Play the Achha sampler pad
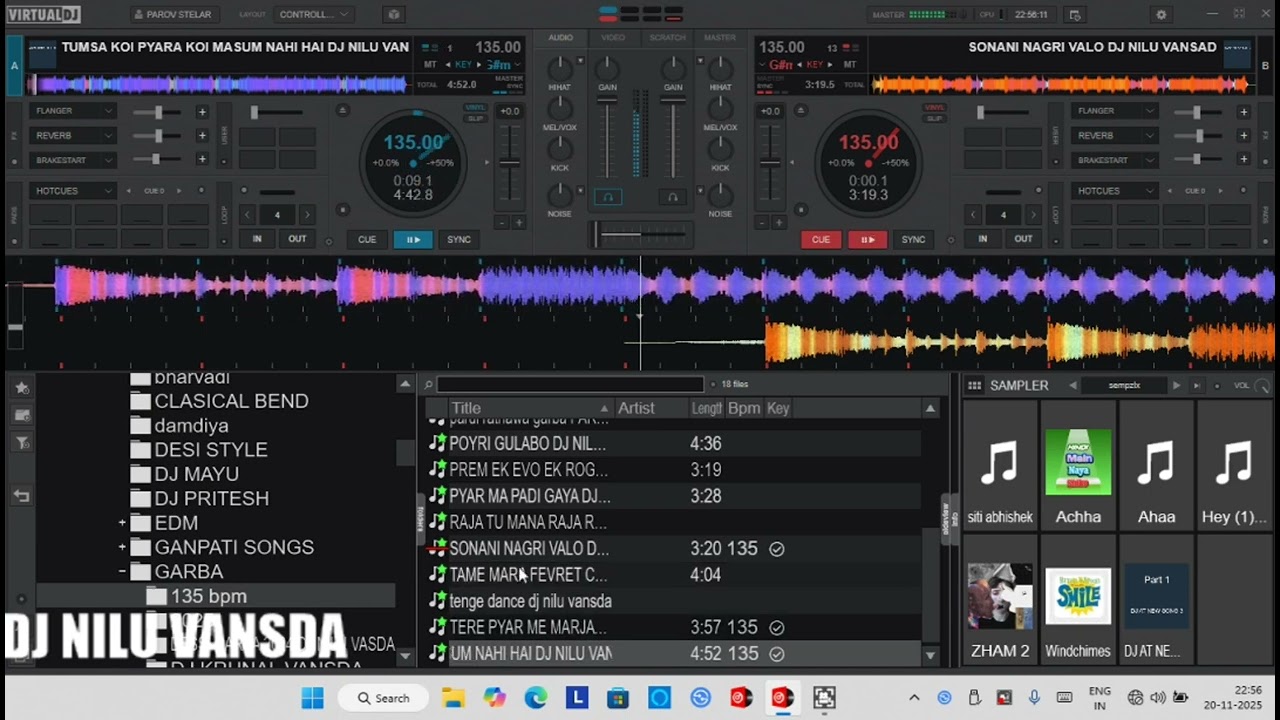The image size is (1280, 720). (1078, 465)
